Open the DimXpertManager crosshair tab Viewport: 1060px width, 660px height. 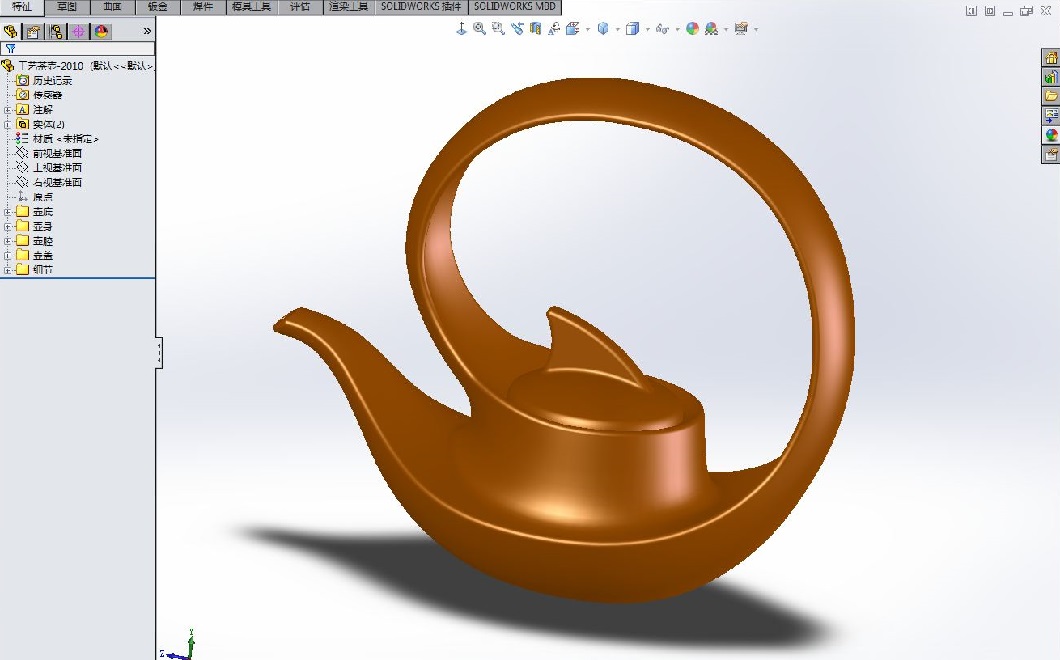(79, 31)
